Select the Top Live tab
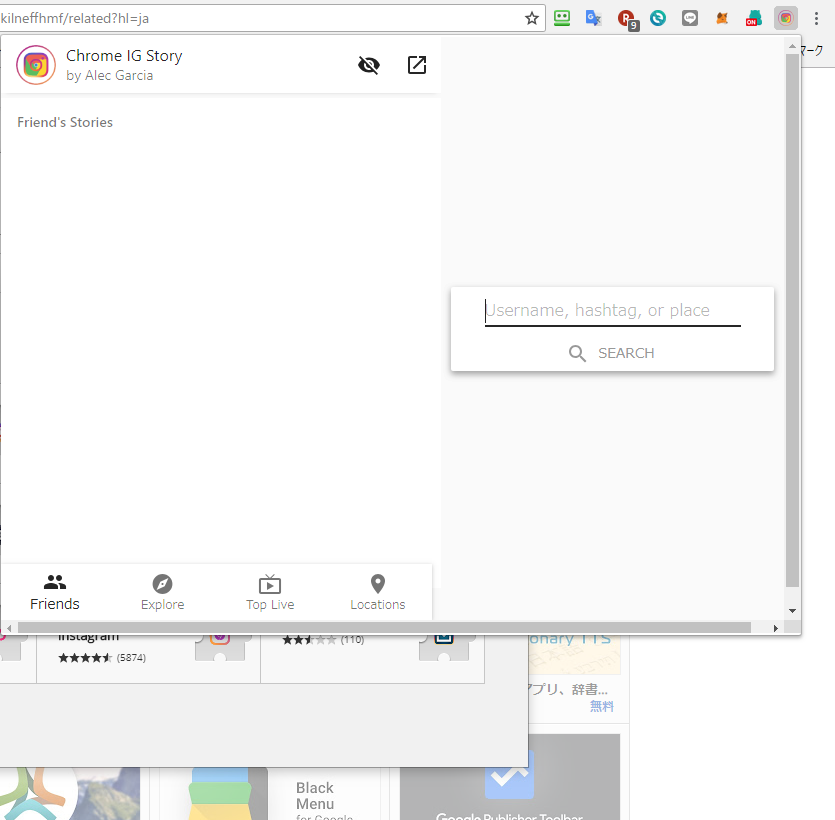The width and height of the screenshot is (835, 820). click(x=270, y=592)
